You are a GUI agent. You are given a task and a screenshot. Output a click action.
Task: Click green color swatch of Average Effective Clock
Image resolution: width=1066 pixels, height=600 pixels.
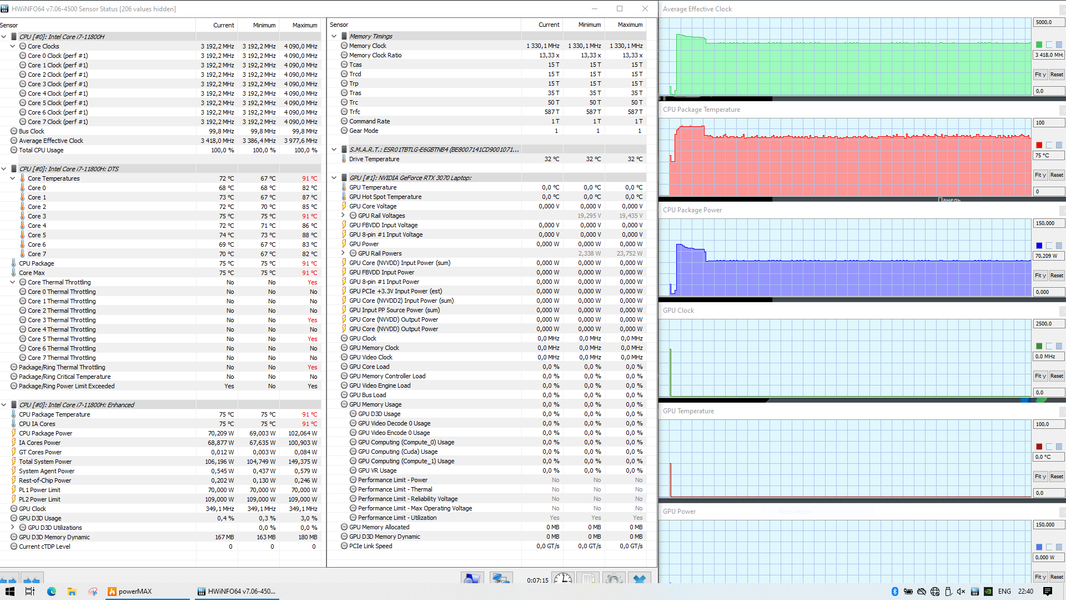click(1039, 45)
